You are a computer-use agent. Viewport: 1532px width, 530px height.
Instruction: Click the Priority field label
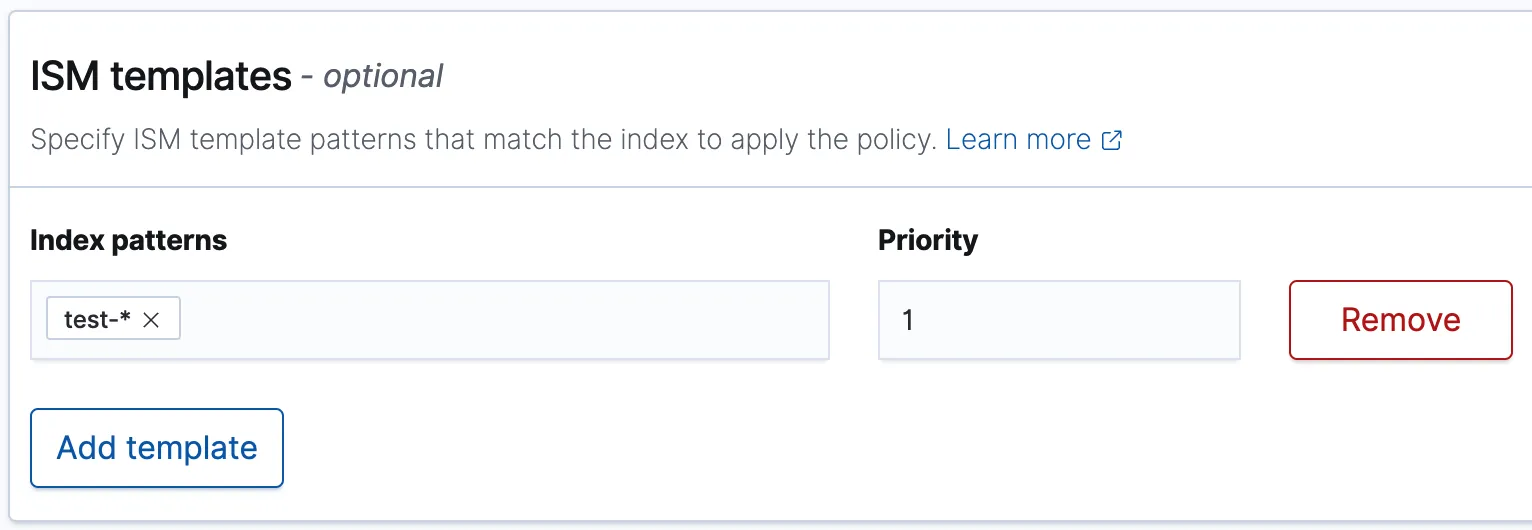928,240
